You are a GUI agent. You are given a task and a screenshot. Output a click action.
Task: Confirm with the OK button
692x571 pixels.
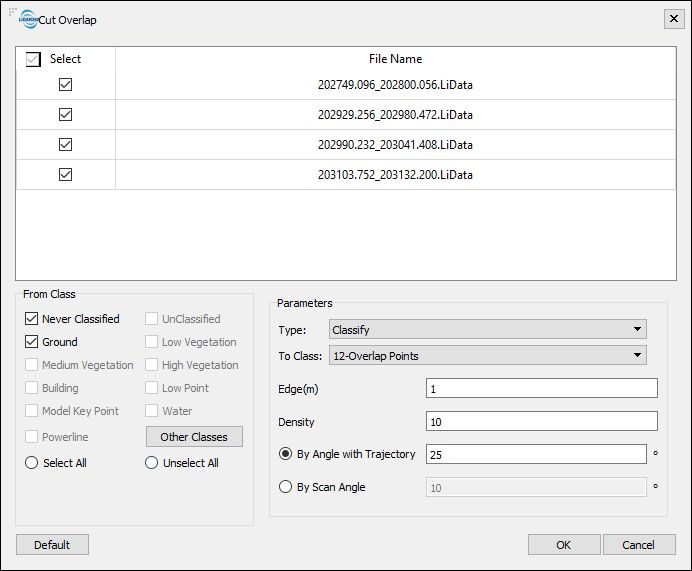coord(564,545)
